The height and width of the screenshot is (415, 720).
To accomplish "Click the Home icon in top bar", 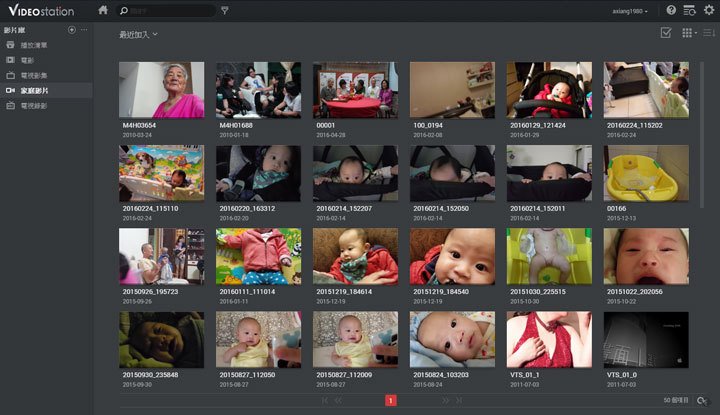I will [x=103, y=10].
